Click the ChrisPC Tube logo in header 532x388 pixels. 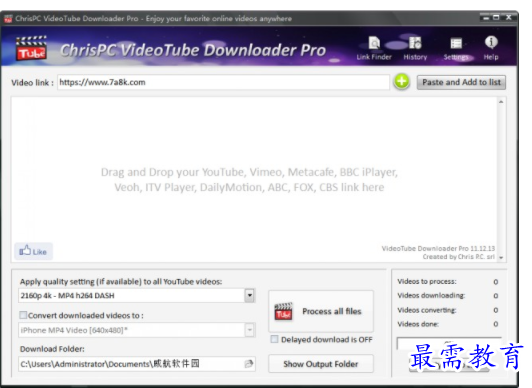31,48
